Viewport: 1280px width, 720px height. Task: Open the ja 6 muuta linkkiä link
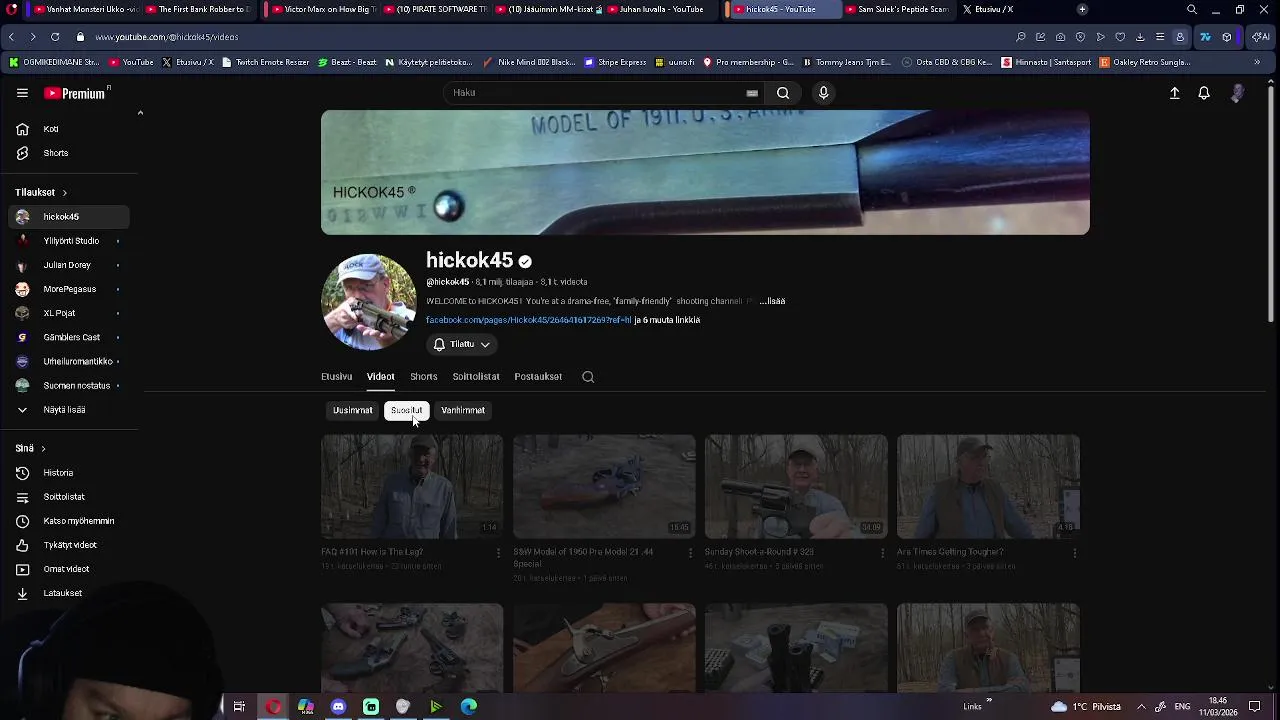click(667, 320)
